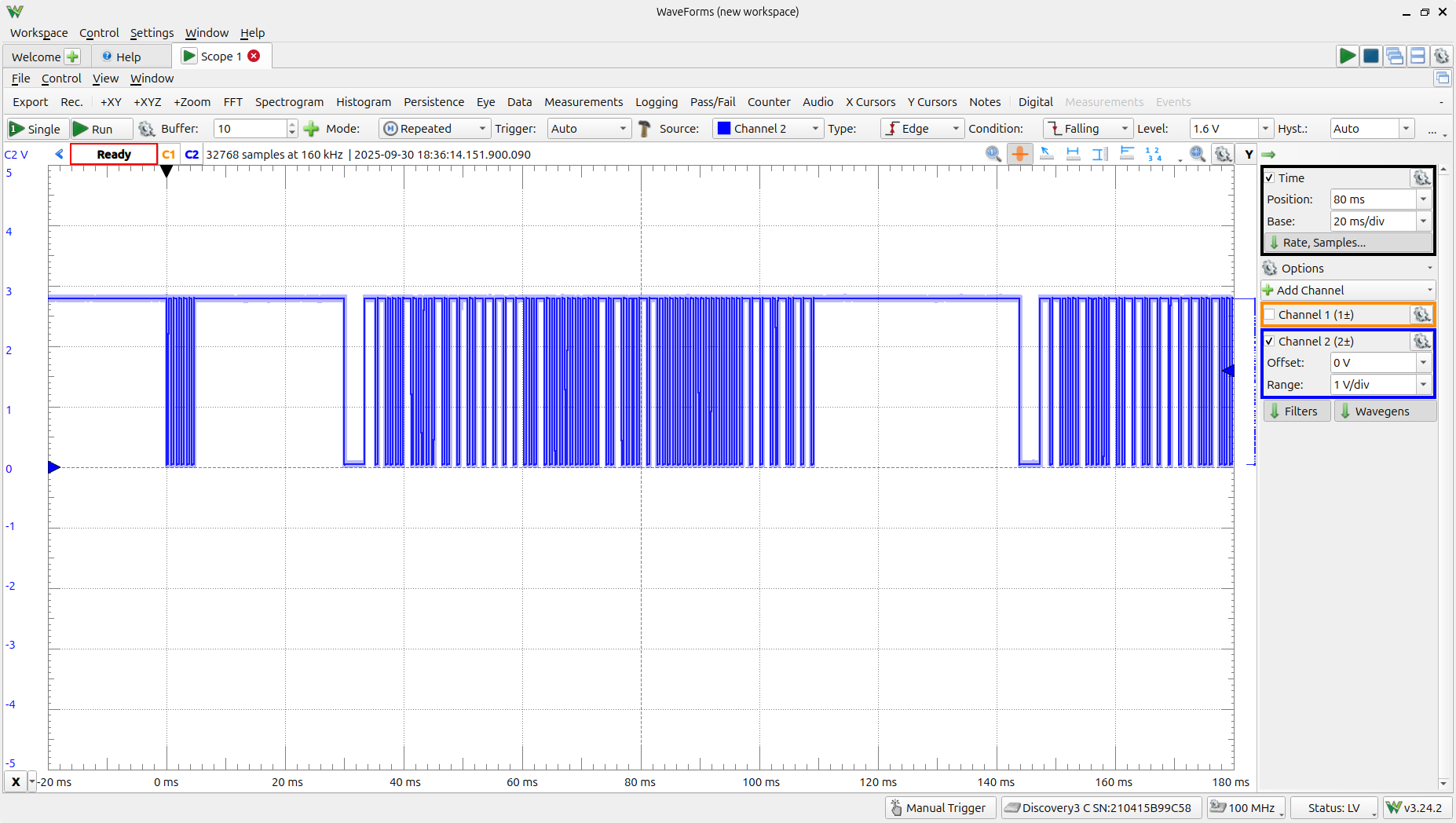Viewport: 1456px width, 823px height.
Task: Close the Scope 1 tab
Action: tap(254, 56)
